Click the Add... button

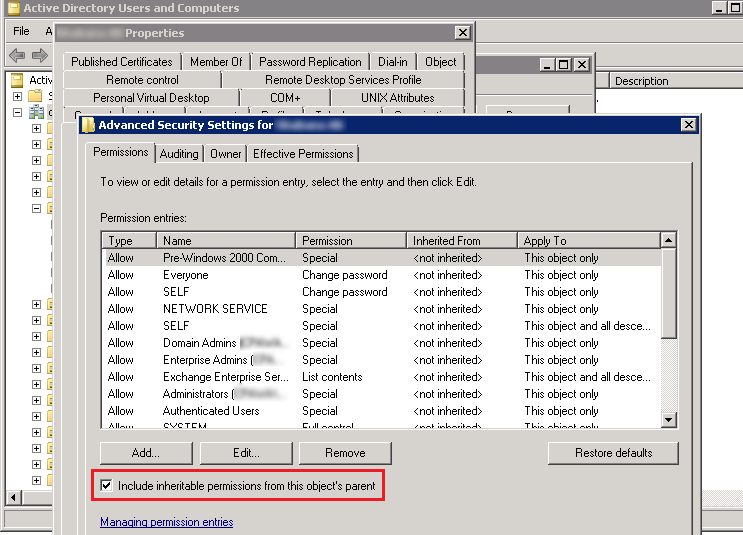(x=146, y=453)
